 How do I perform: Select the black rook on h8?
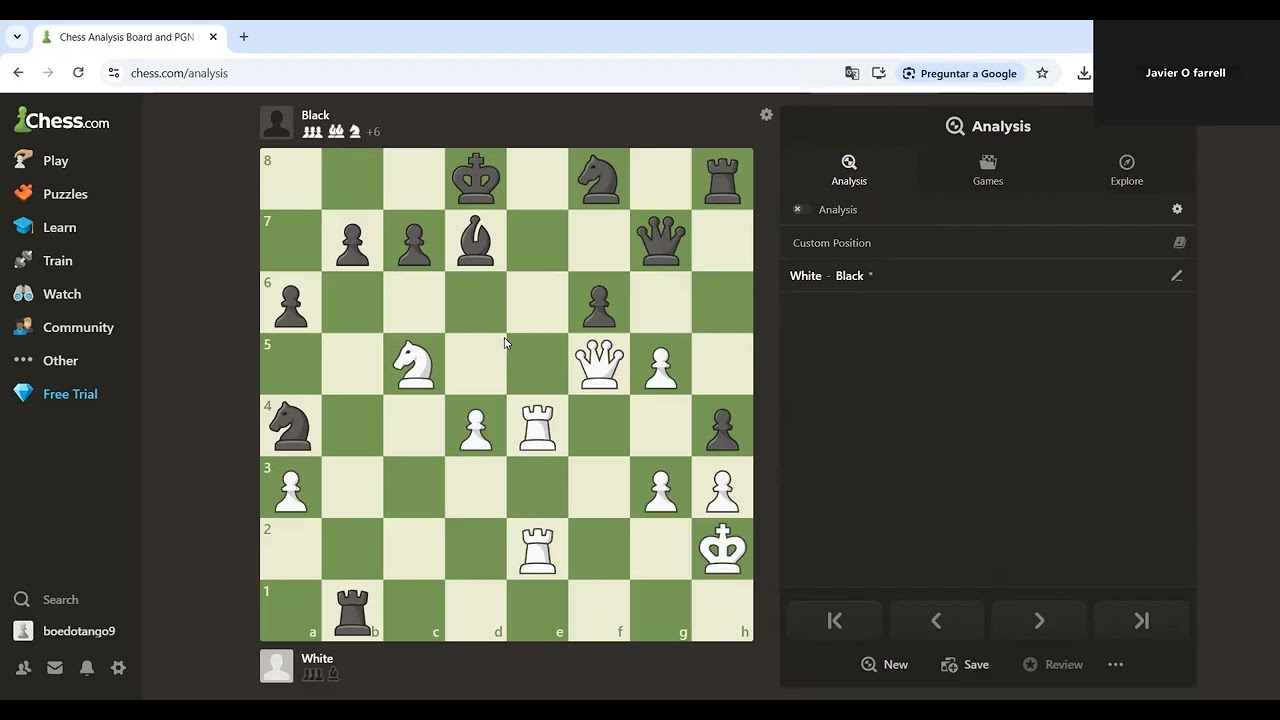tap(723, 179)
